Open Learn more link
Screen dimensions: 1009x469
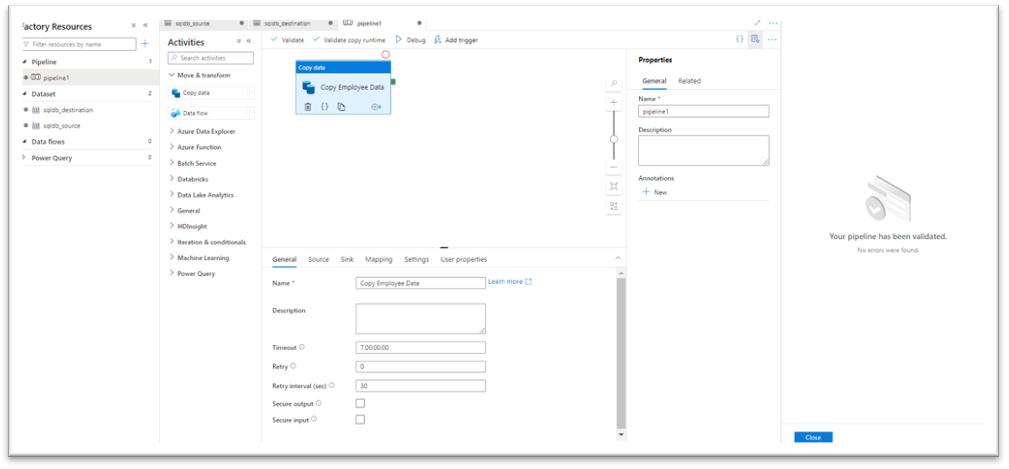pos(510,282)
